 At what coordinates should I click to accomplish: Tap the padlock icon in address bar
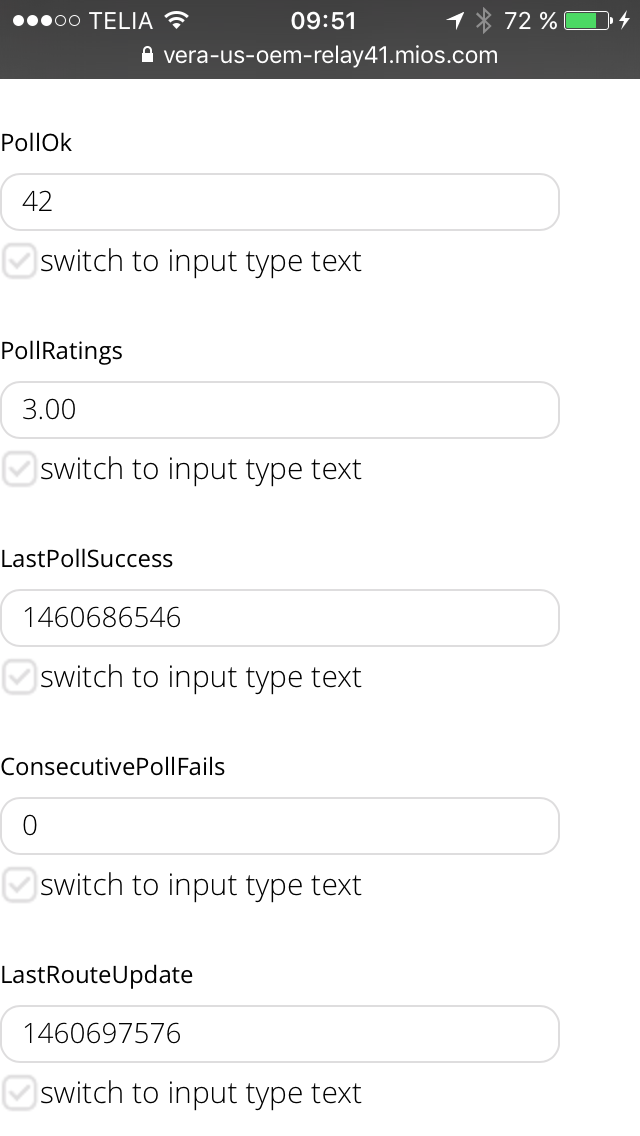pos(149,55)
